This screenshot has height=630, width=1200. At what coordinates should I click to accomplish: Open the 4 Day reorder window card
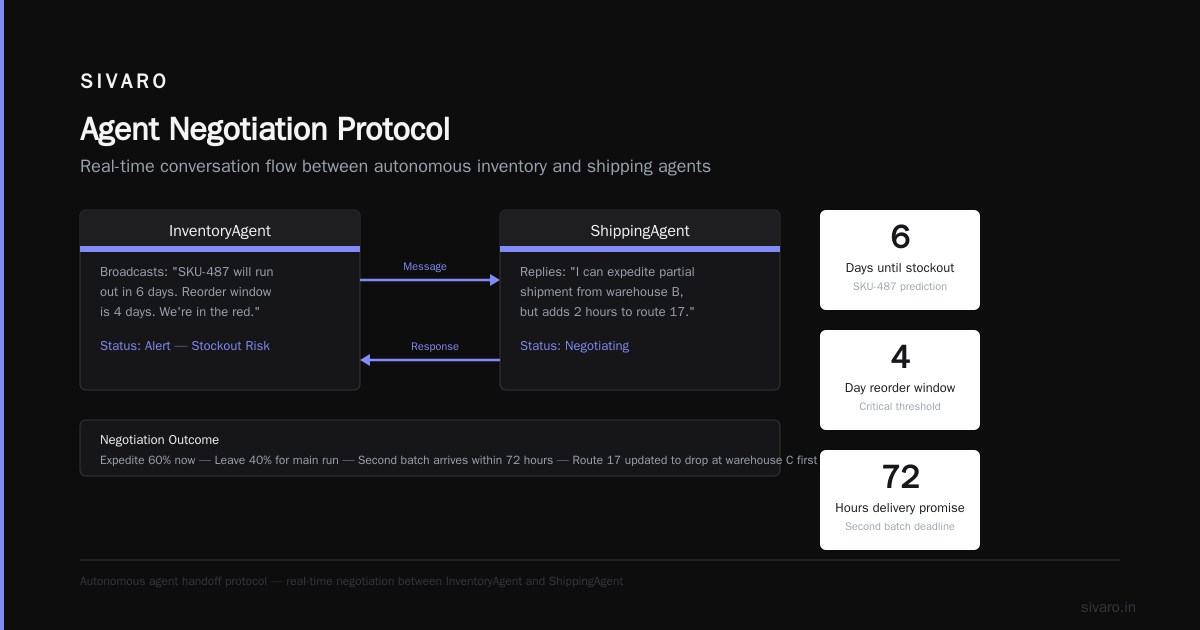point(900,380)
